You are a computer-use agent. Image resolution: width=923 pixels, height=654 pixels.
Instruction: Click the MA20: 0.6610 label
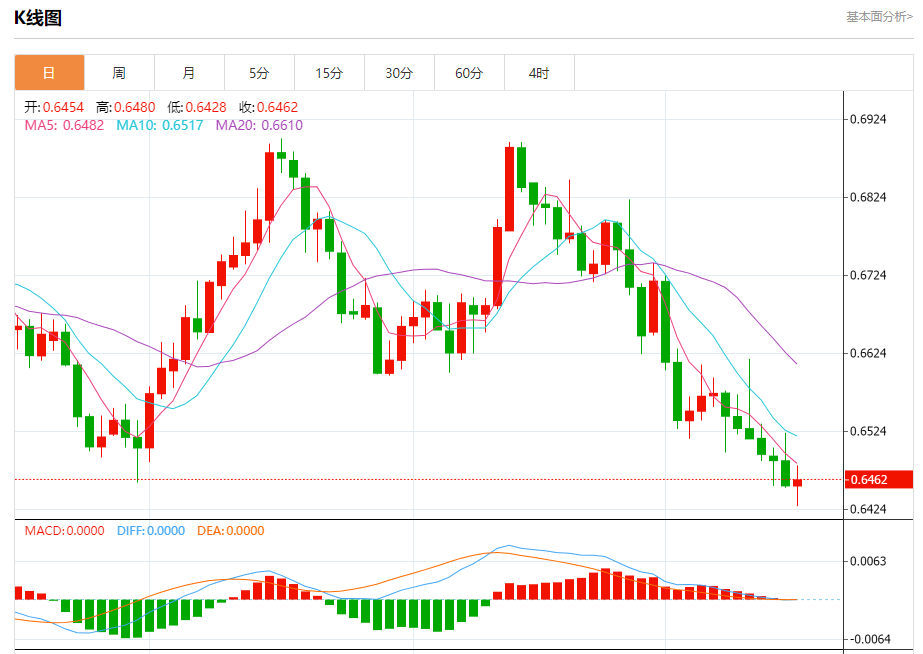click(259, 125)
